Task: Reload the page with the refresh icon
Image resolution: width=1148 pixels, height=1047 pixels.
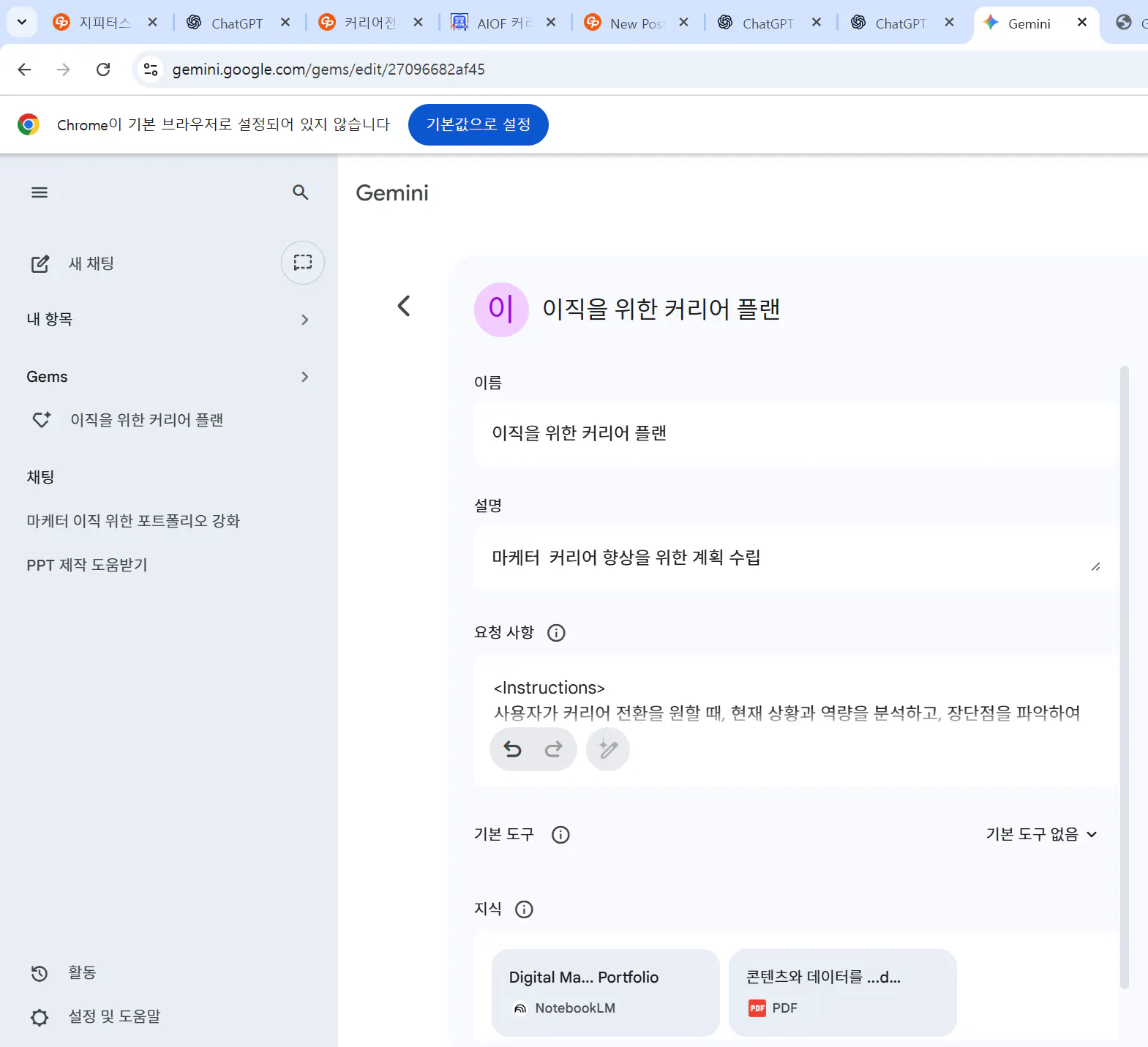Action: (103, 70)
